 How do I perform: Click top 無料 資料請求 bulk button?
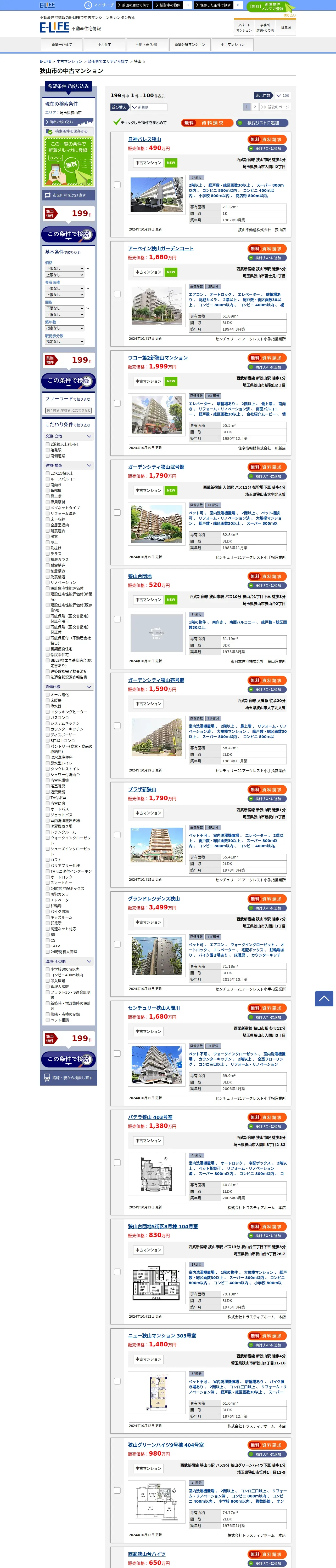(207, 122)
